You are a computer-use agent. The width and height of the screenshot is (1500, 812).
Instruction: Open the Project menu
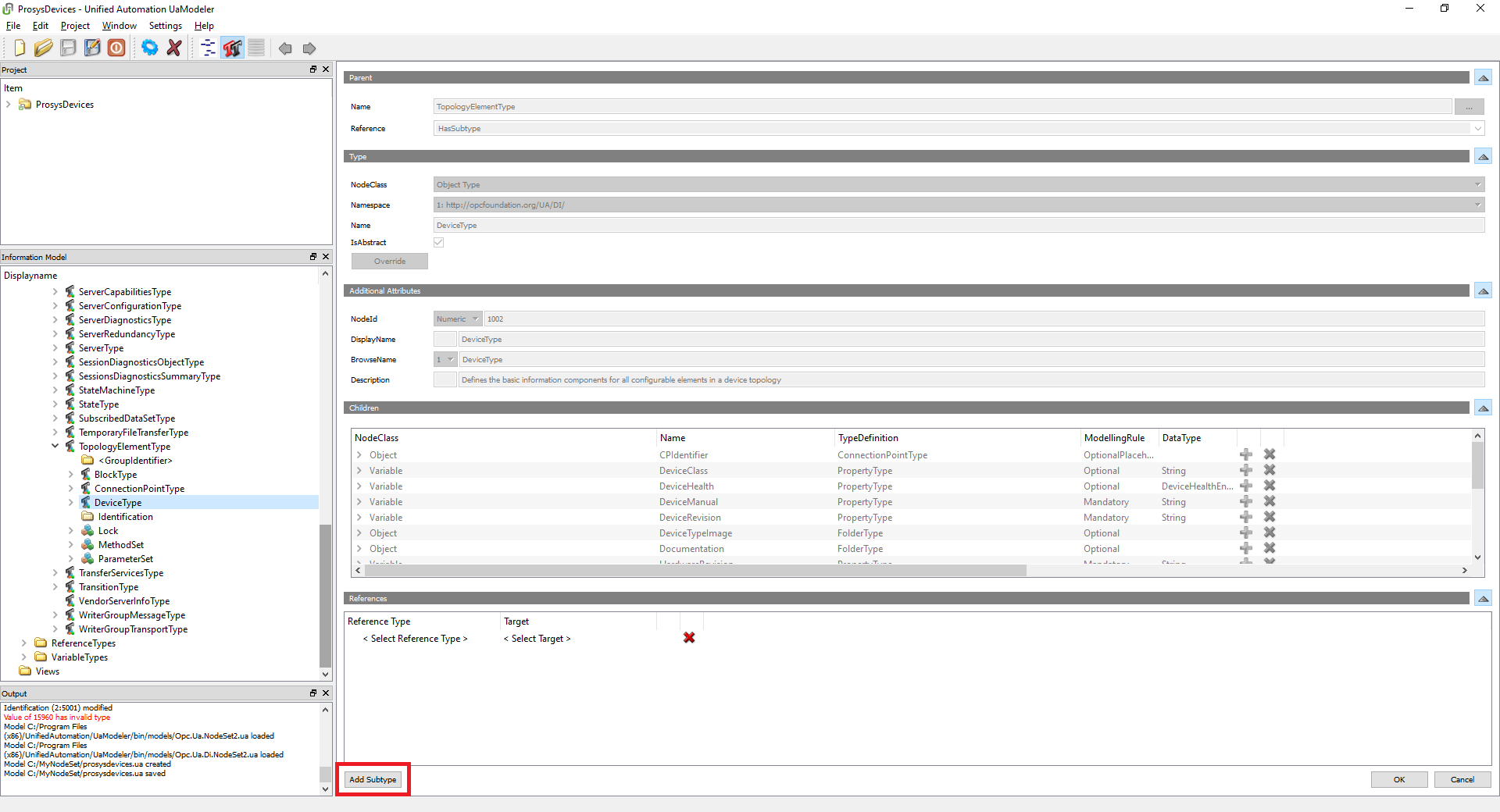[75, 26]
